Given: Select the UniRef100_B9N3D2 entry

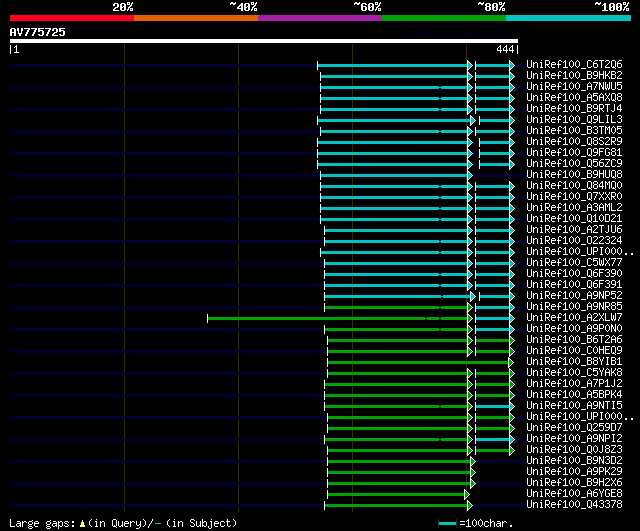Looking at the screenshot, I should point(574,461).
